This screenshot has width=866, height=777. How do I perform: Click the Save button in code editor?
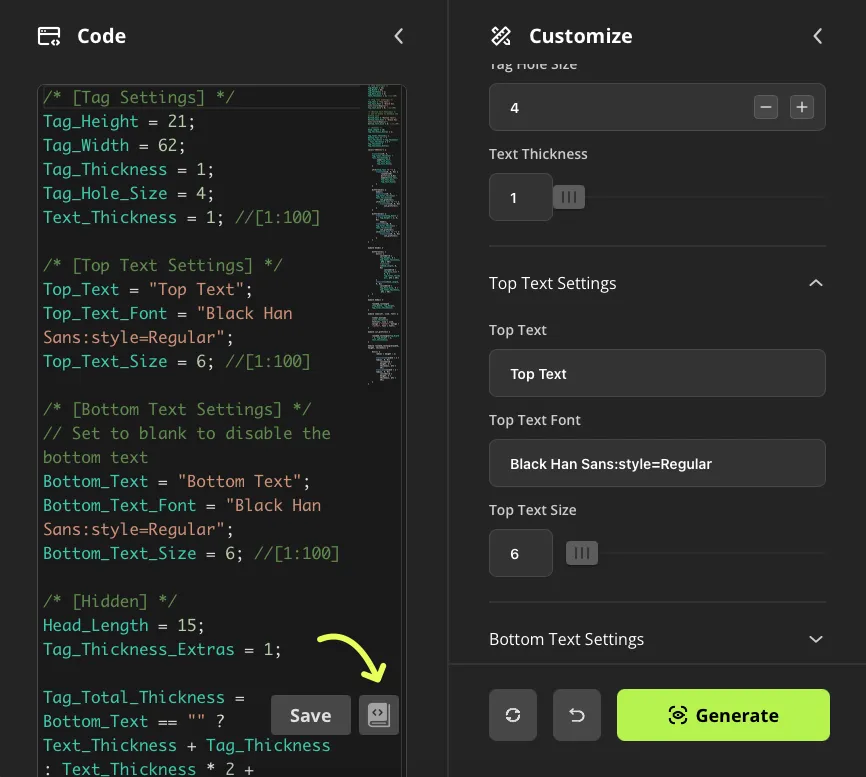[x=310, y=715]
